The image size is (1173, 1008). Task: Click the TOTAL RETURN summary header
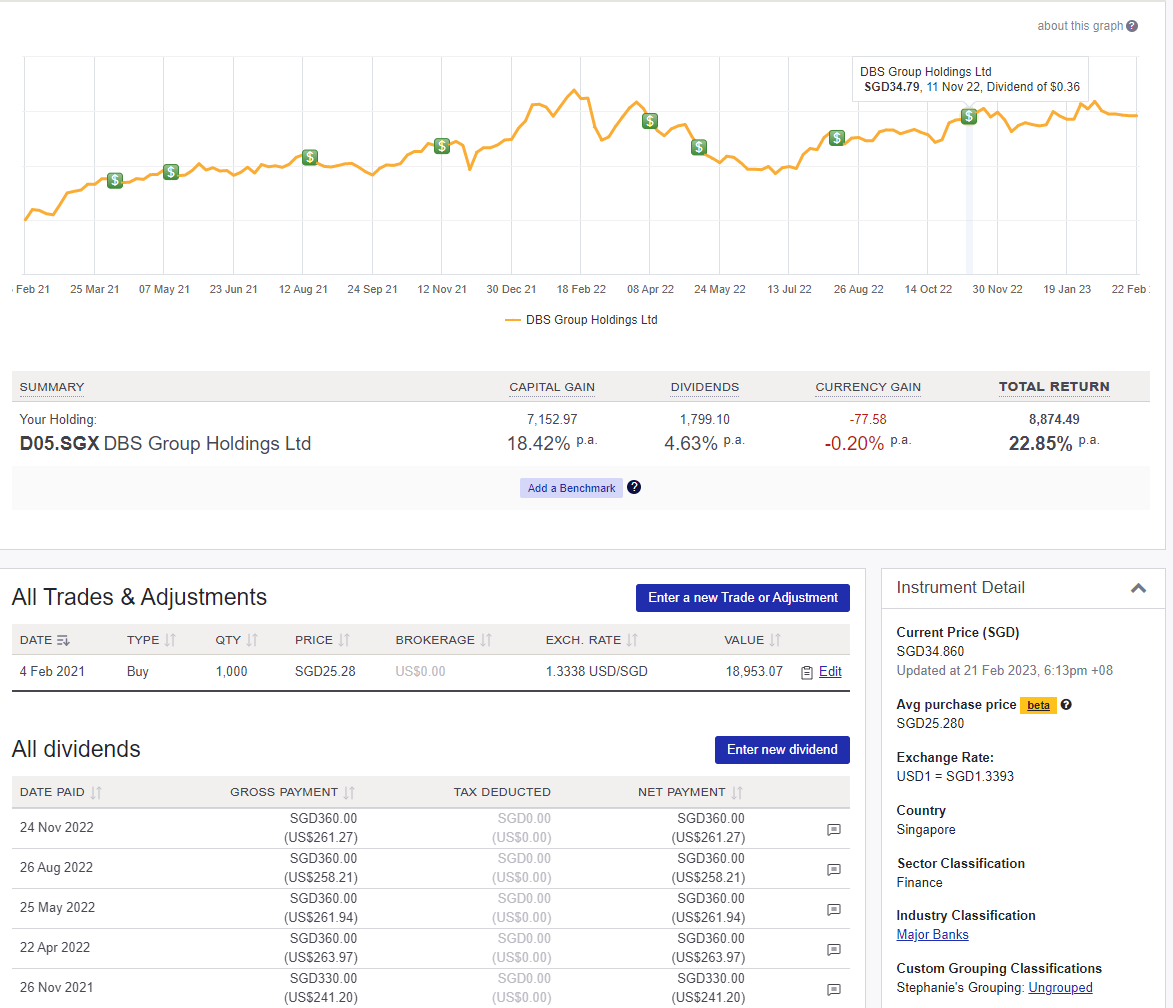click(1054, 387)
